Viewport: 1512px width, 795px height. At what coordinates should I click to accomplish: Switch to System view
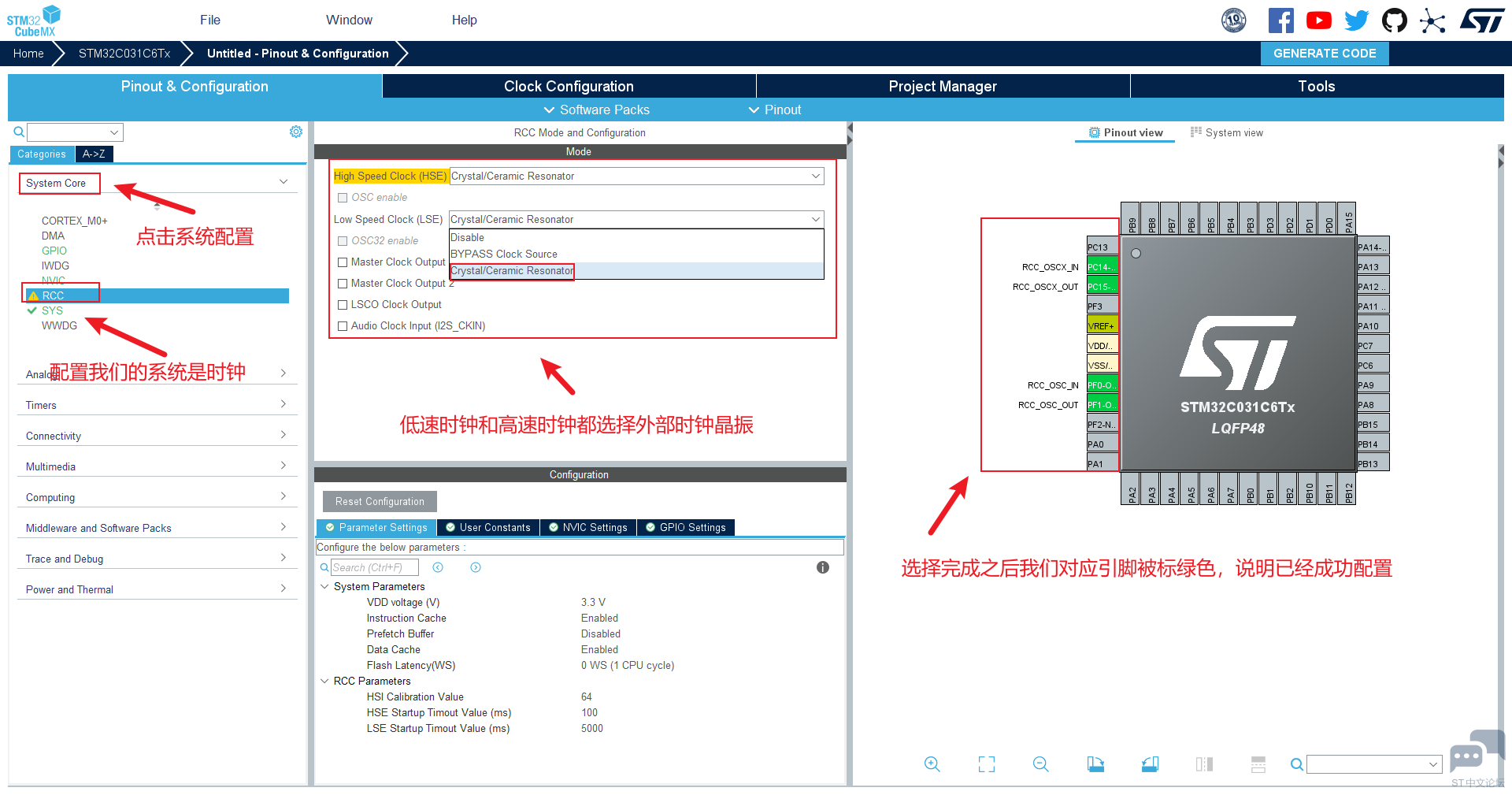(1227, 133)
